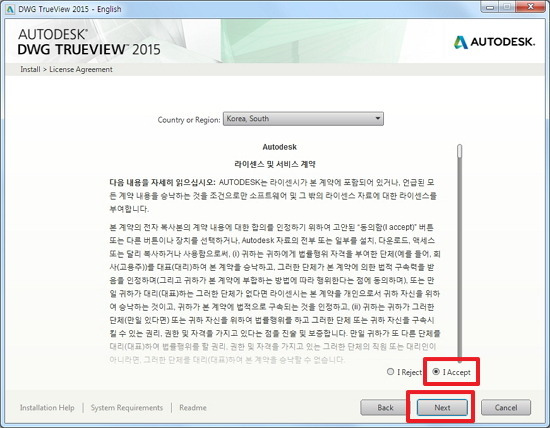The image size is (550, 428).
Task: Click the License Agreement breadcrumb text
Action: tap(81, 69)
